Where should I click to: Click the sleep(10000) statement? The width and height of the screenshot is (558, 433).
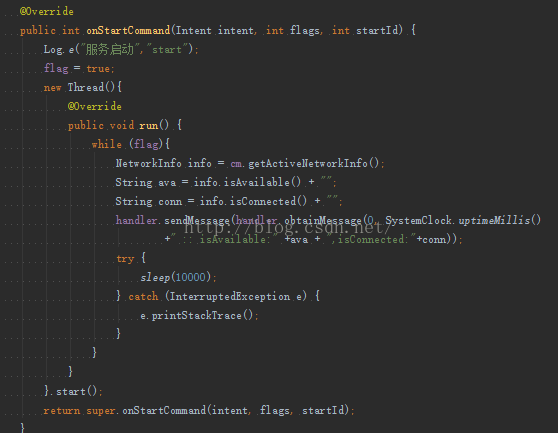click(178, 278)
